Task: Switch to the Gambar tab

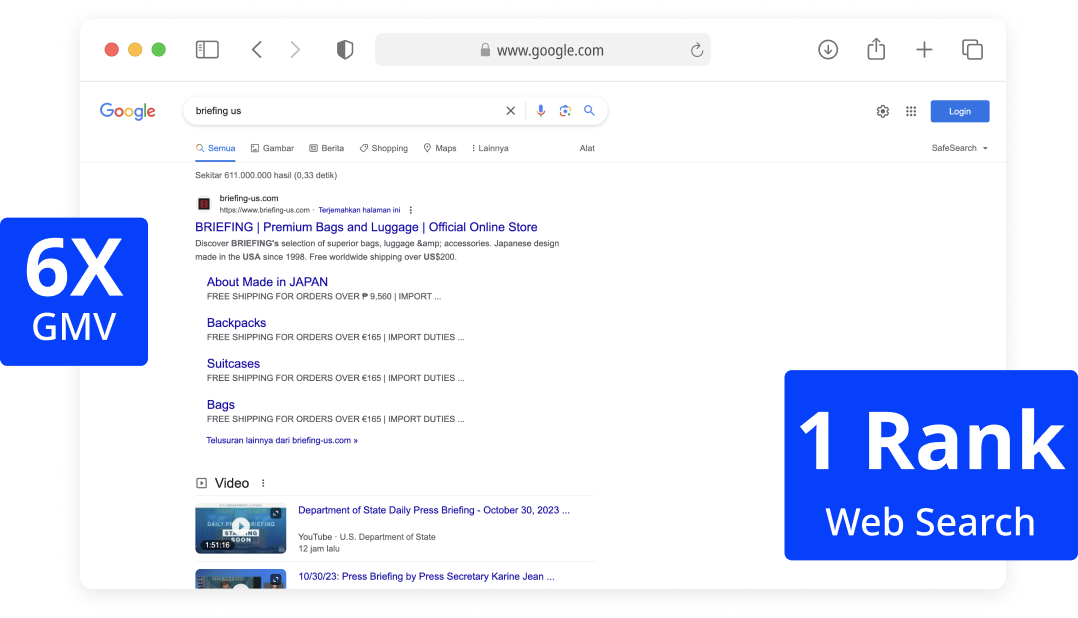Action: [272, 148]
